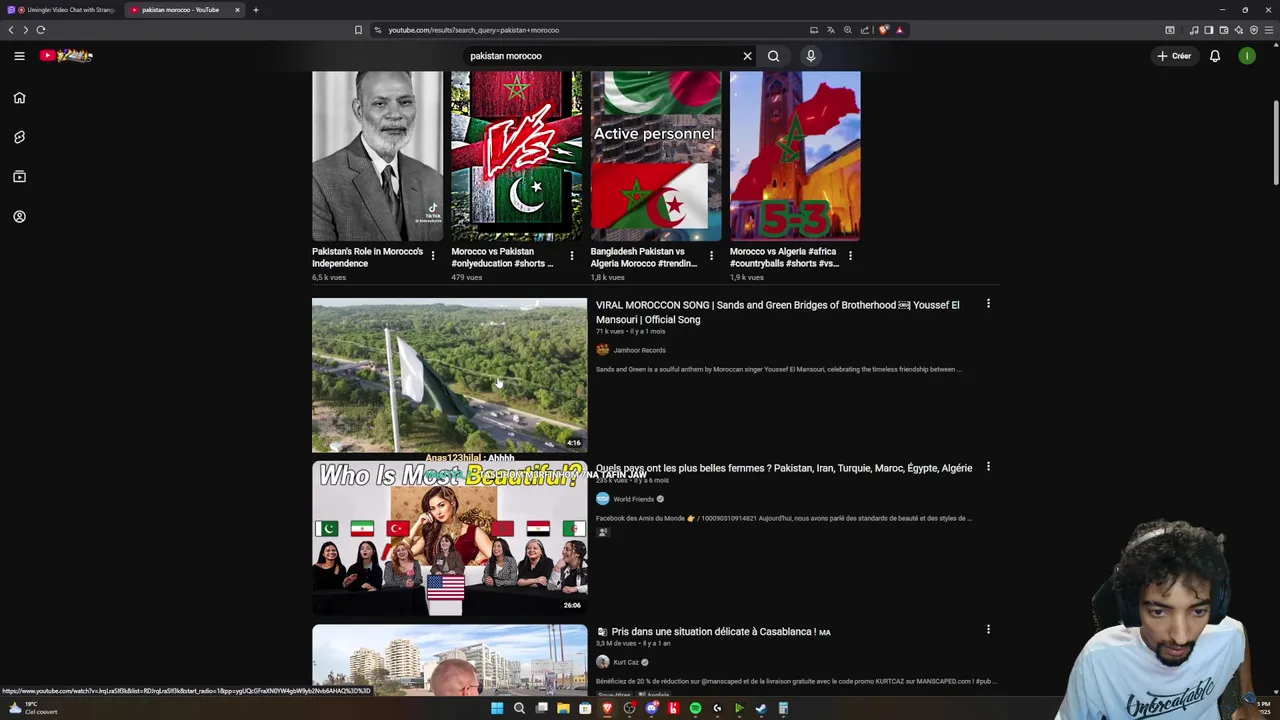Open the Brave Wallet icon
Image resolution: width=1280 pixels, height=720 pixels.
[1223, 30]
